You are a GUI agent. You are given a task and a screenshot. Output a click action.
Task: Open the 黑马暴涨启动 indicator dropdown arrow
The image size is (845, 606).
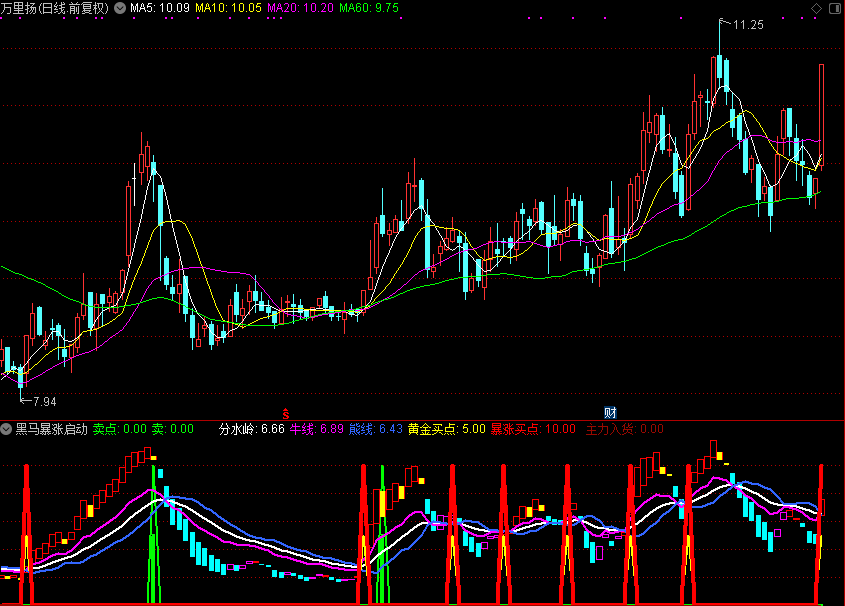(x=6, y=429)
